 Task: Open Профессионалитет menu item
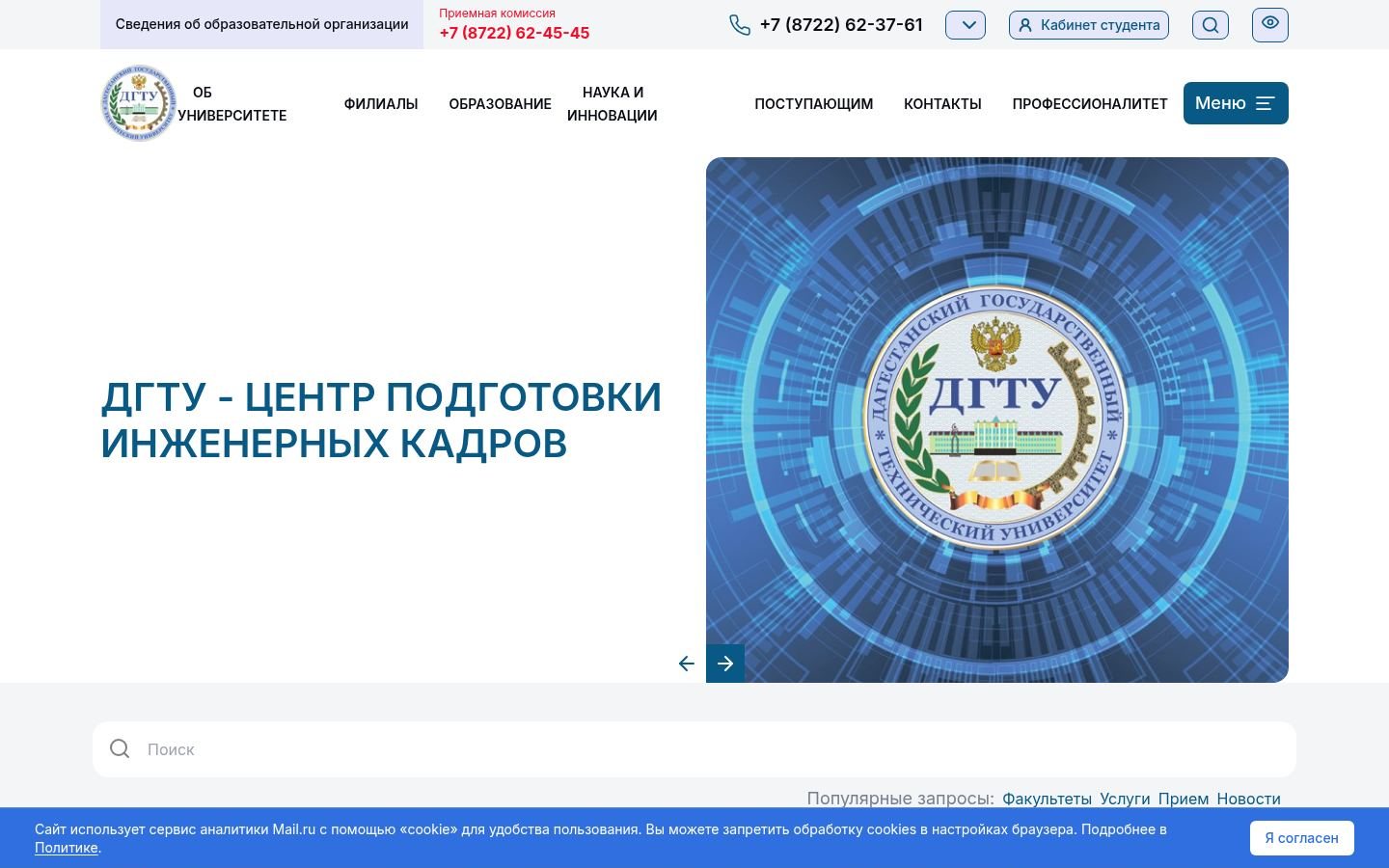click(x=1090, y=104)
